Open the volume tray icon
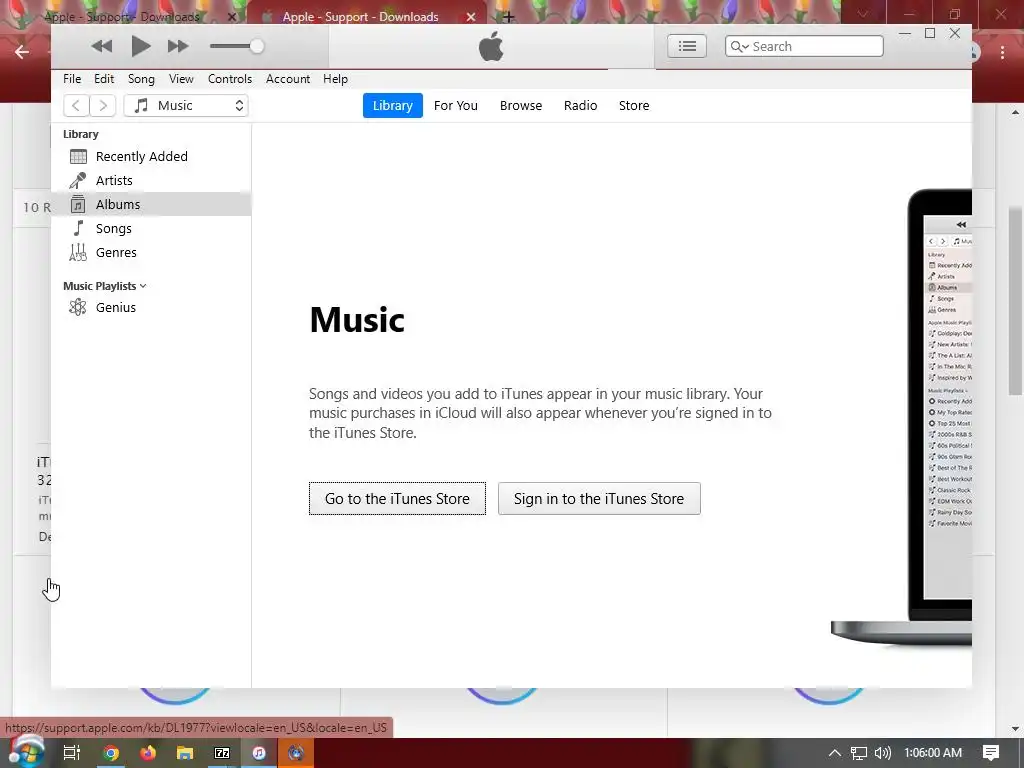Viewport: 1024px width, 768px height. point(882,753)
